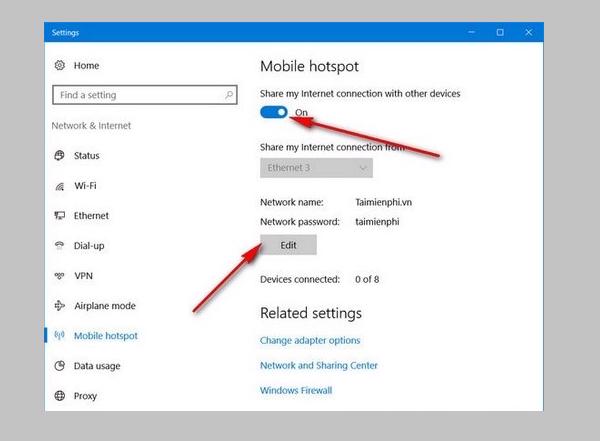Image resolution: width=600 pixels, height=441 pixels.
Task: Click the Proxy globe icon
Action: (x=60, y=396)
